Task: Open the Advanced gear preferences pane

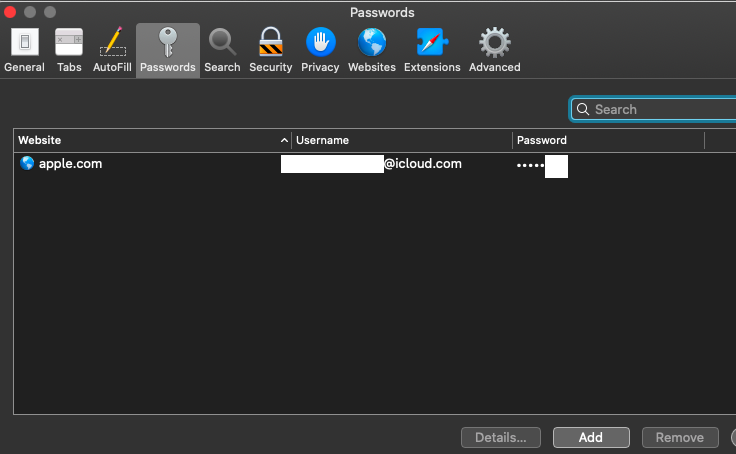Action: pyautogui.click(x=495, y=50)
